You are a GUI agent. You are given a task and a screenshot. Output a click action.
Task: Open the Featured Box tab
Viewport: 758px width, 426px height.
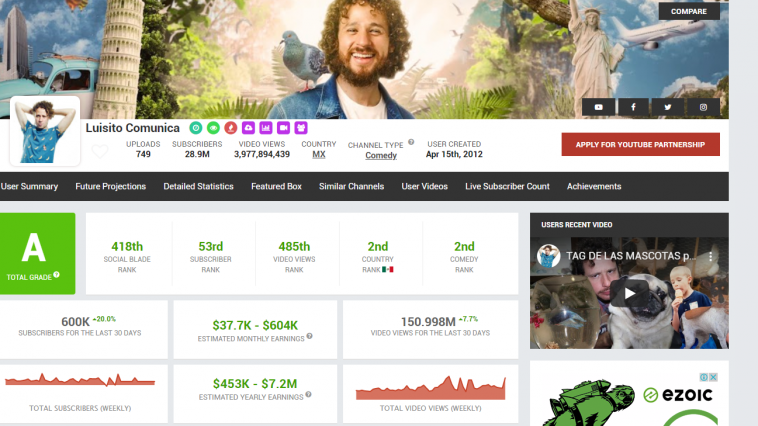point(277,186)
